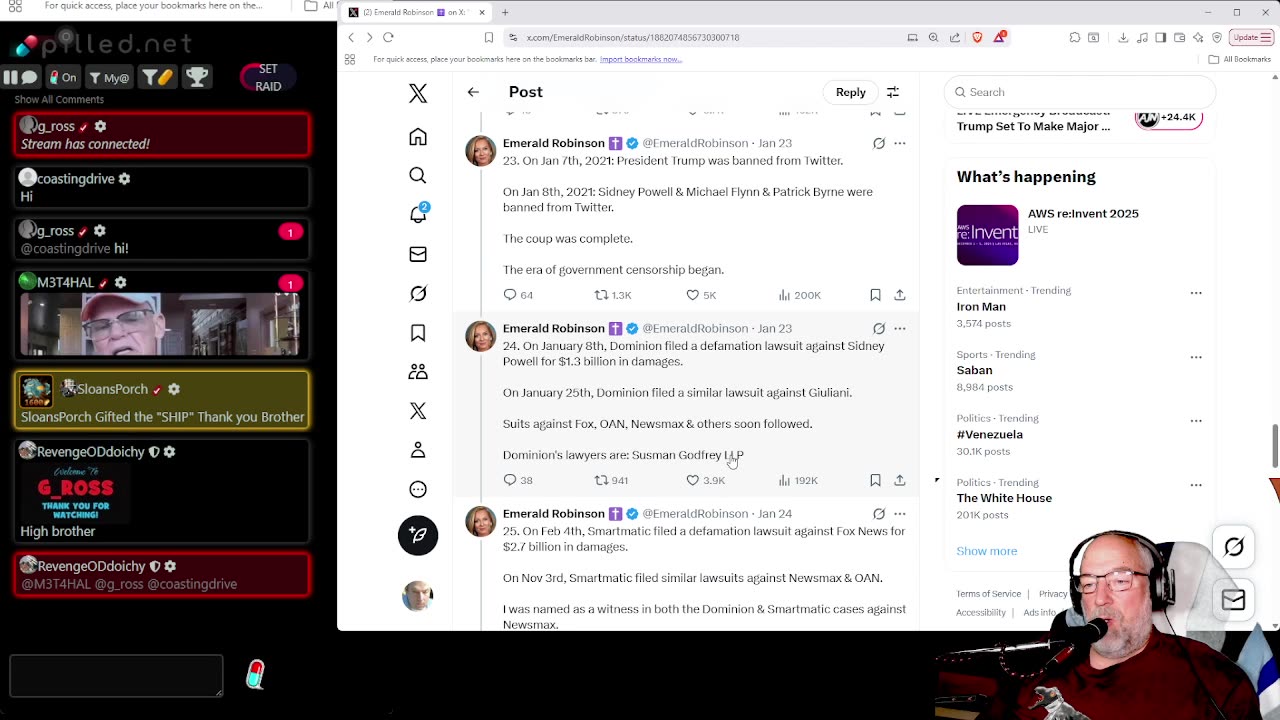Open more options on Dominion lawsuit post
The height and width of the screenshot is (720, 1280).
click(900, 328)
